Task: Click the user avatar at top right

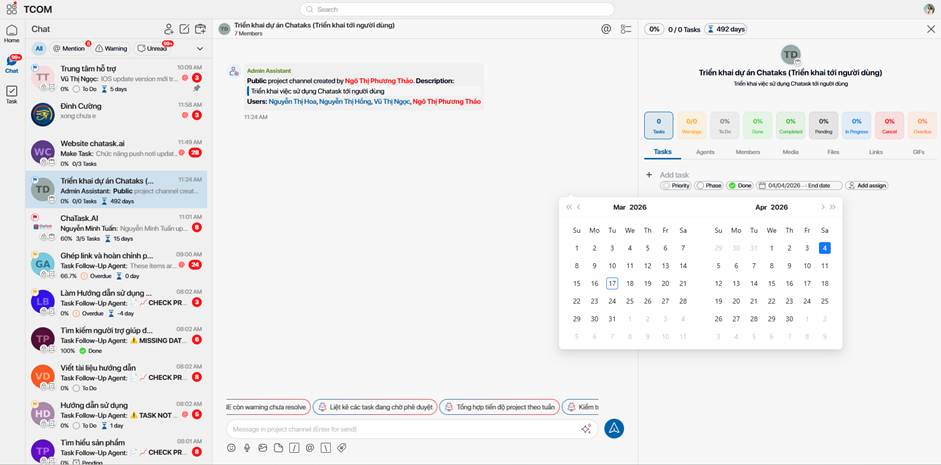Action: pos(929,9)
